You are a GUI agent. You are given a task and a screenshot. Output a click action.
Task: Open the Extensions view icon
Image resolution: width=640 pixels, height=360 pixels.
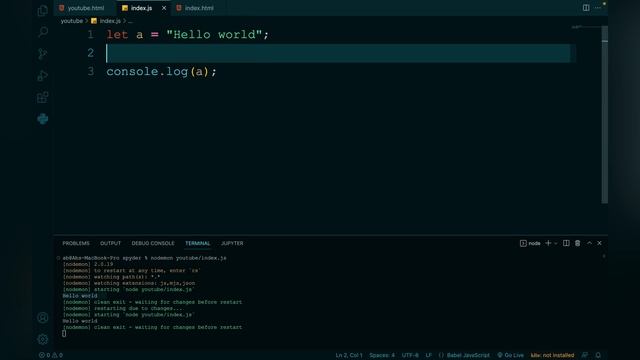coord(42,97)
